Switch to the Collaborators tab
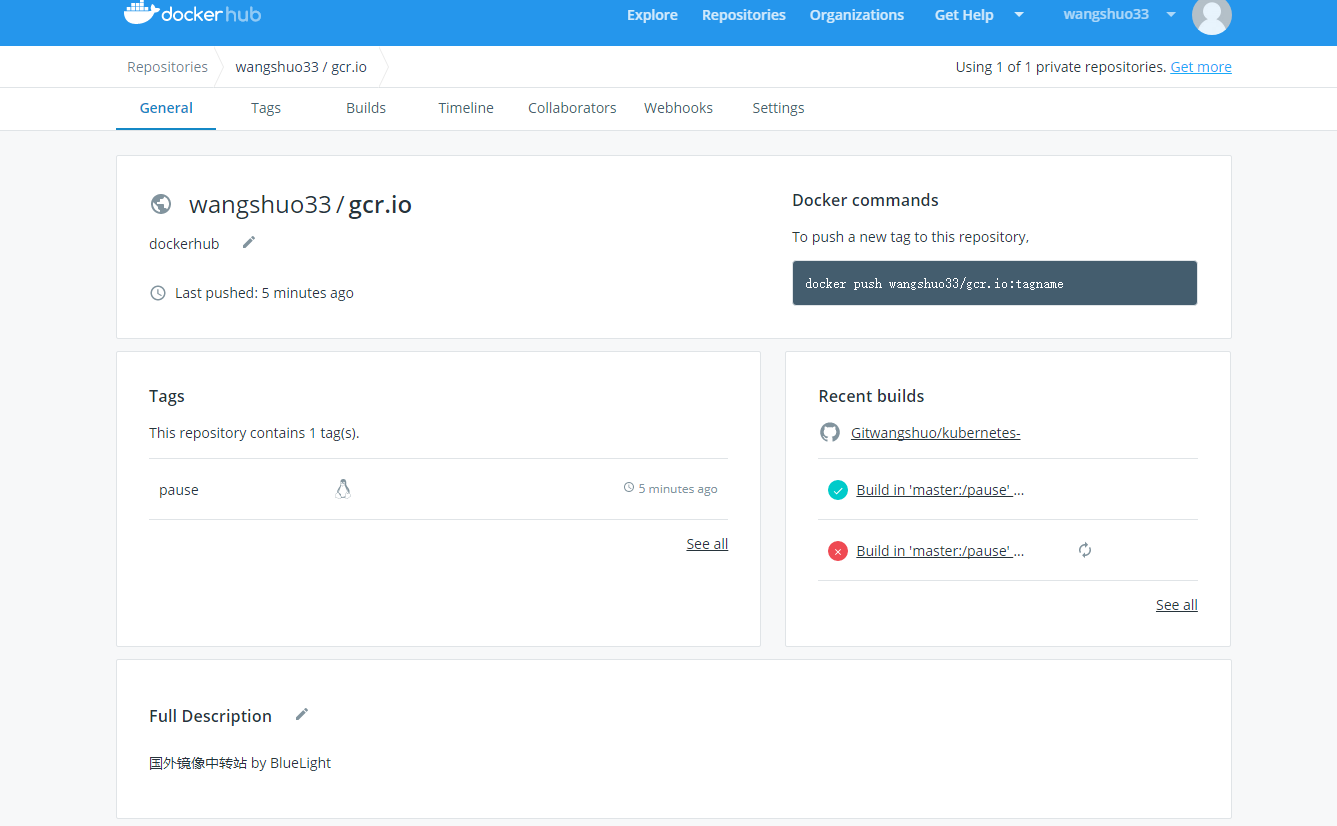 tap(572, 108)
